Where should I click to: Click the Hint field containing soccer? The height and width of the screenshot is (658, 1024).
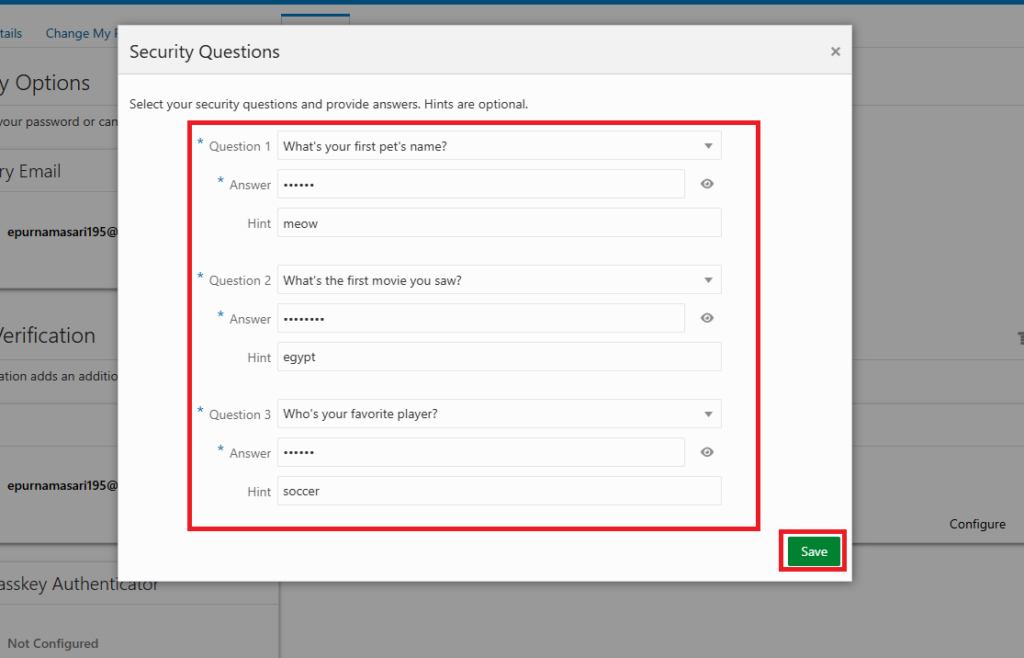pos(500,491)
